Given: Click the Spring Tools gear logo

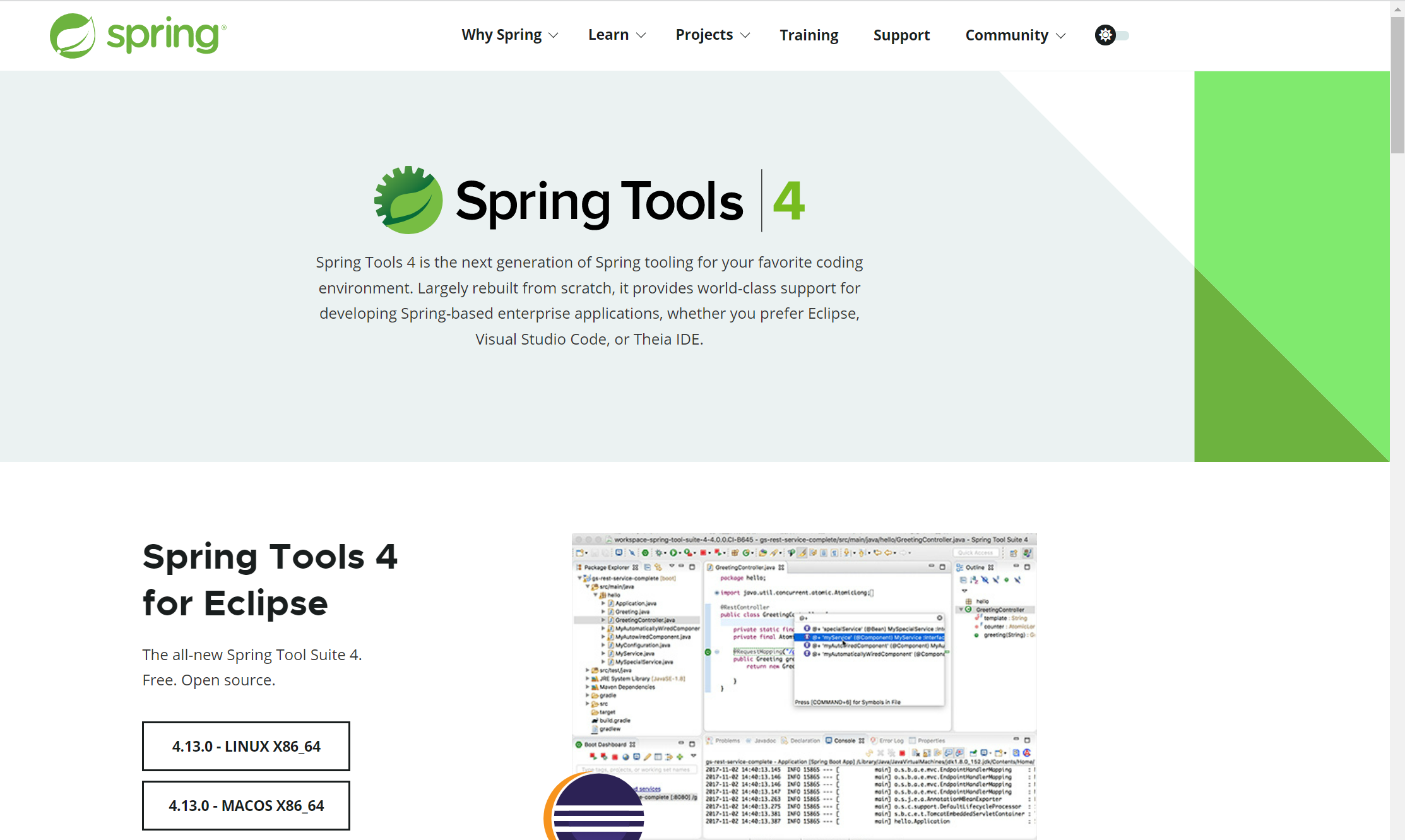Looking at the screenshot, I should (408, 201).
